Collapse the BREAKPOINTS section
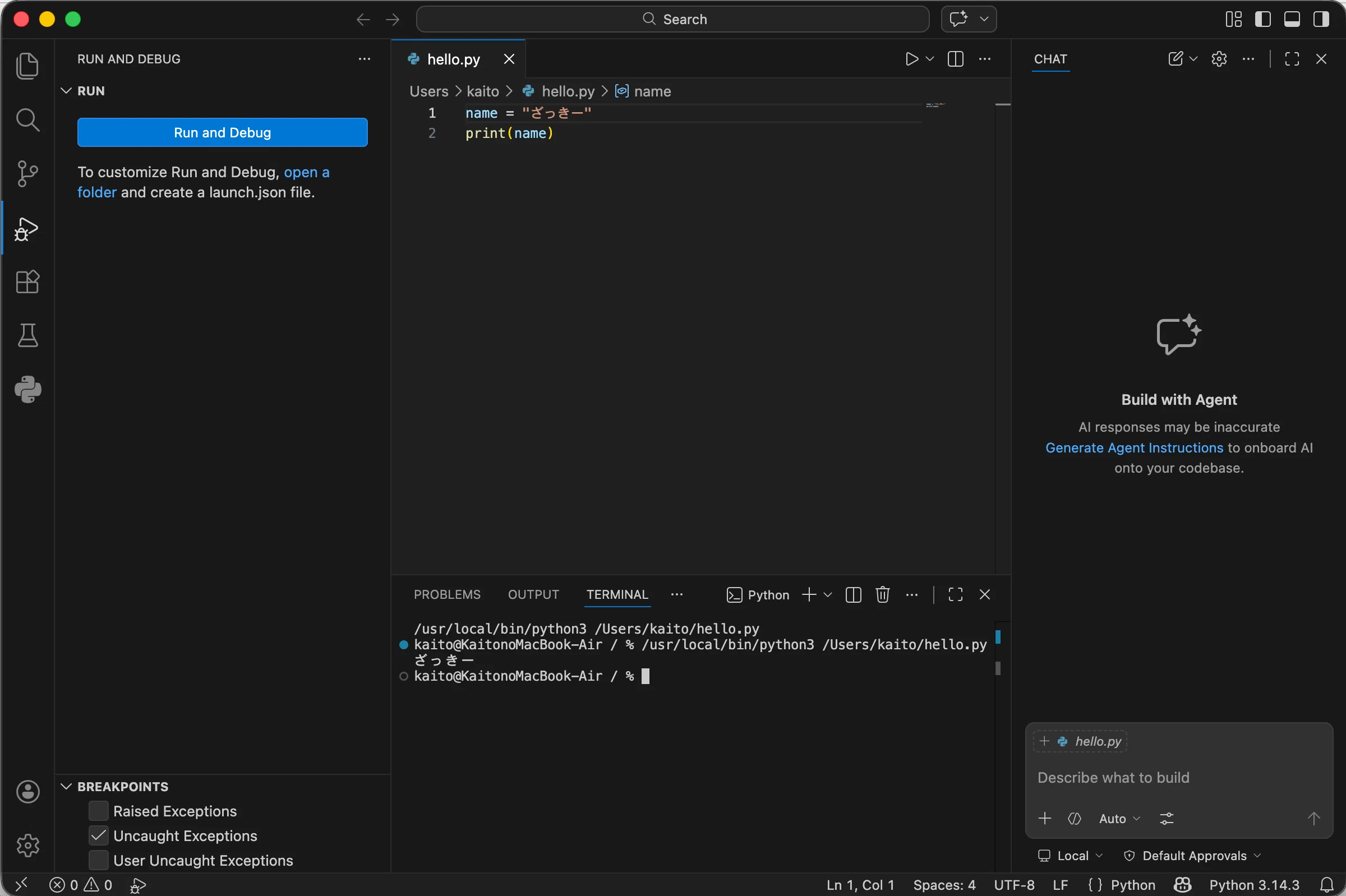Screen dimensions: 1346x896 (x=66, y=786)
